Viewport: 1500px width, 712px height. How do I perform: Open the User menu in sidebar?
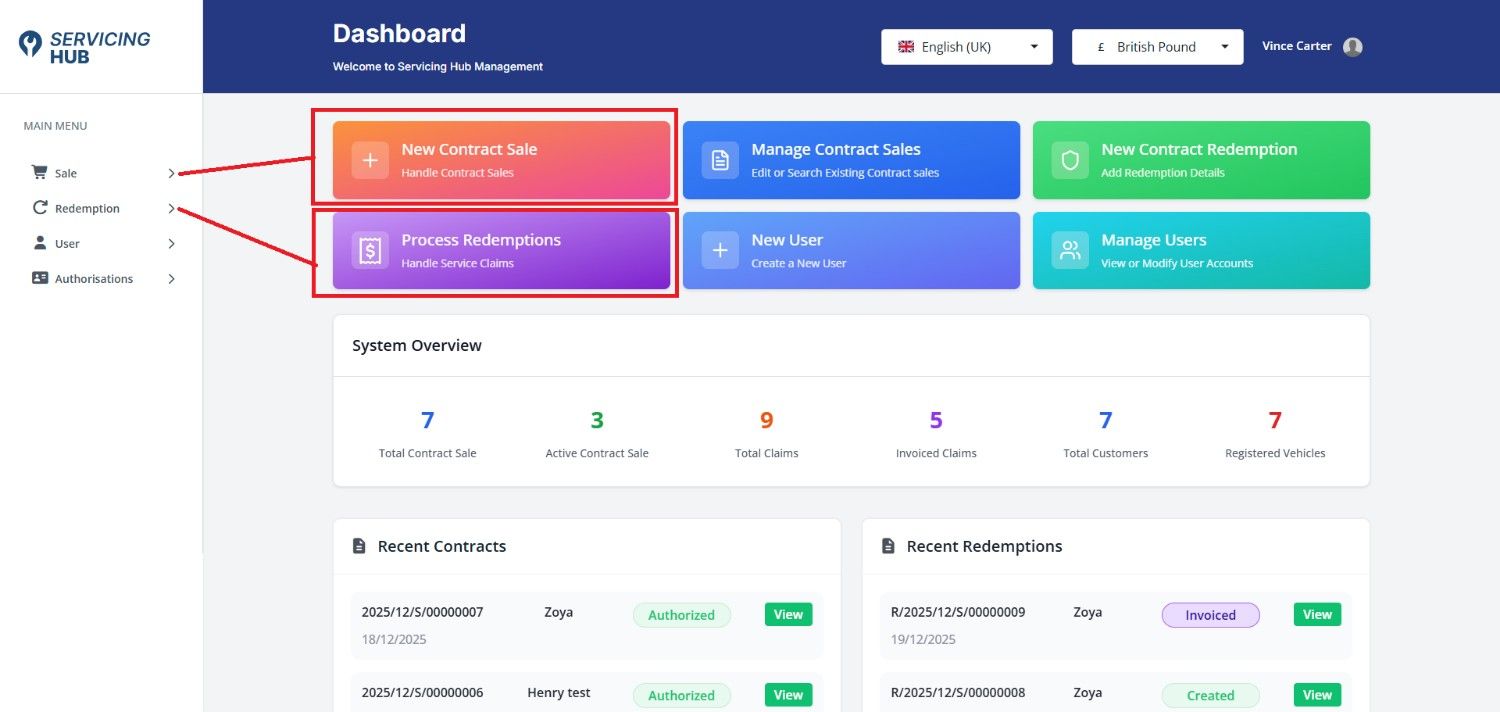[68, 244]
